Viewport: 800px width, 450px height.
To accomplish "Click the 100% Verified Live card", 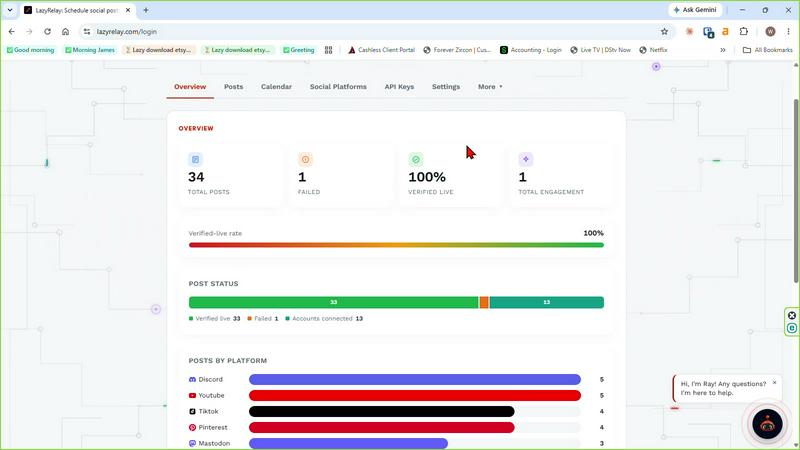I will pos(452,175).
